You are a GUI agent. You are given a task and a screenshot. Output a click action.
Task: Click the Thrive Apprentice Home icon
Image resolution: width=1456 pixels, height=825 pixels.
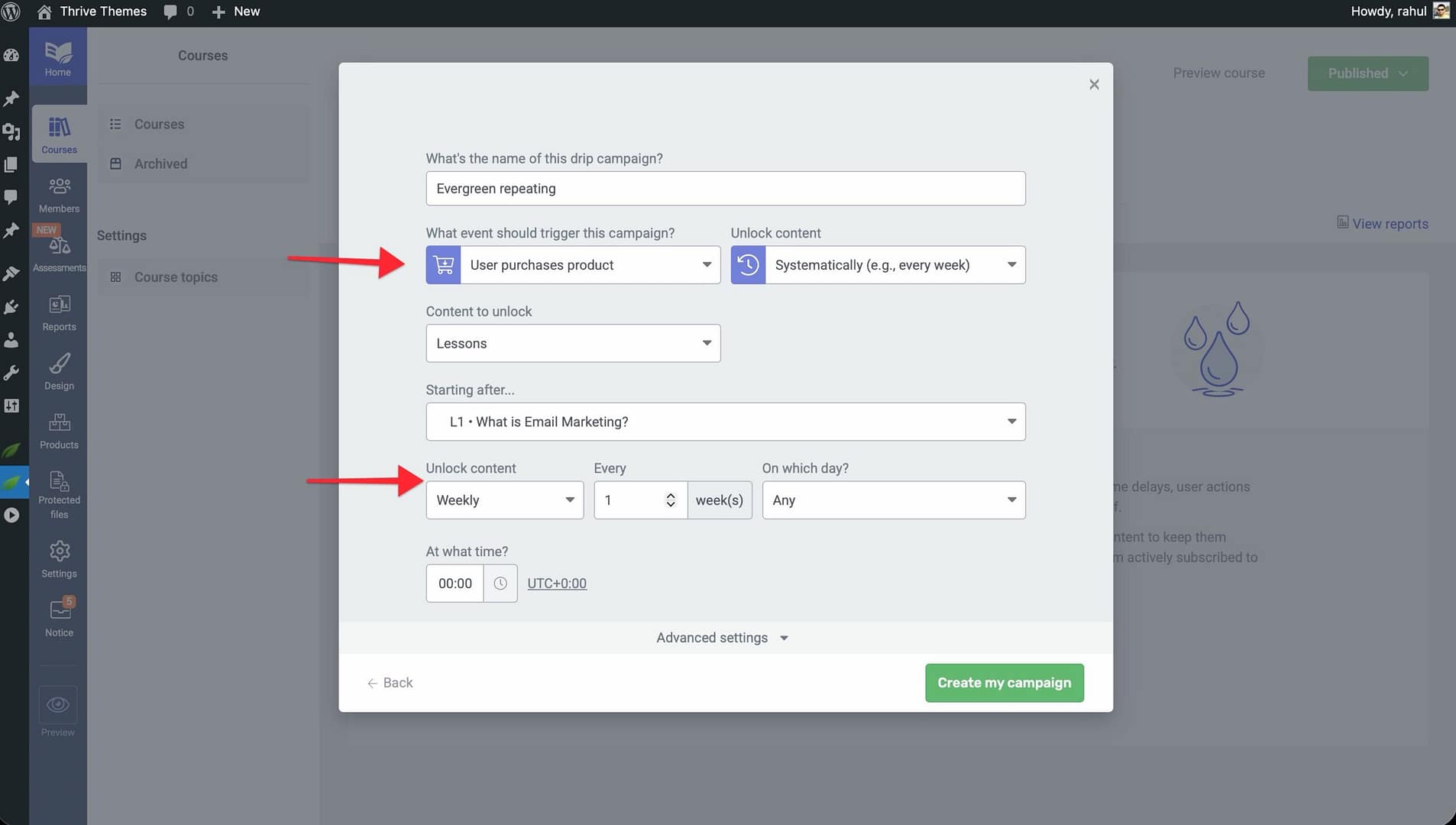(58, 58)
